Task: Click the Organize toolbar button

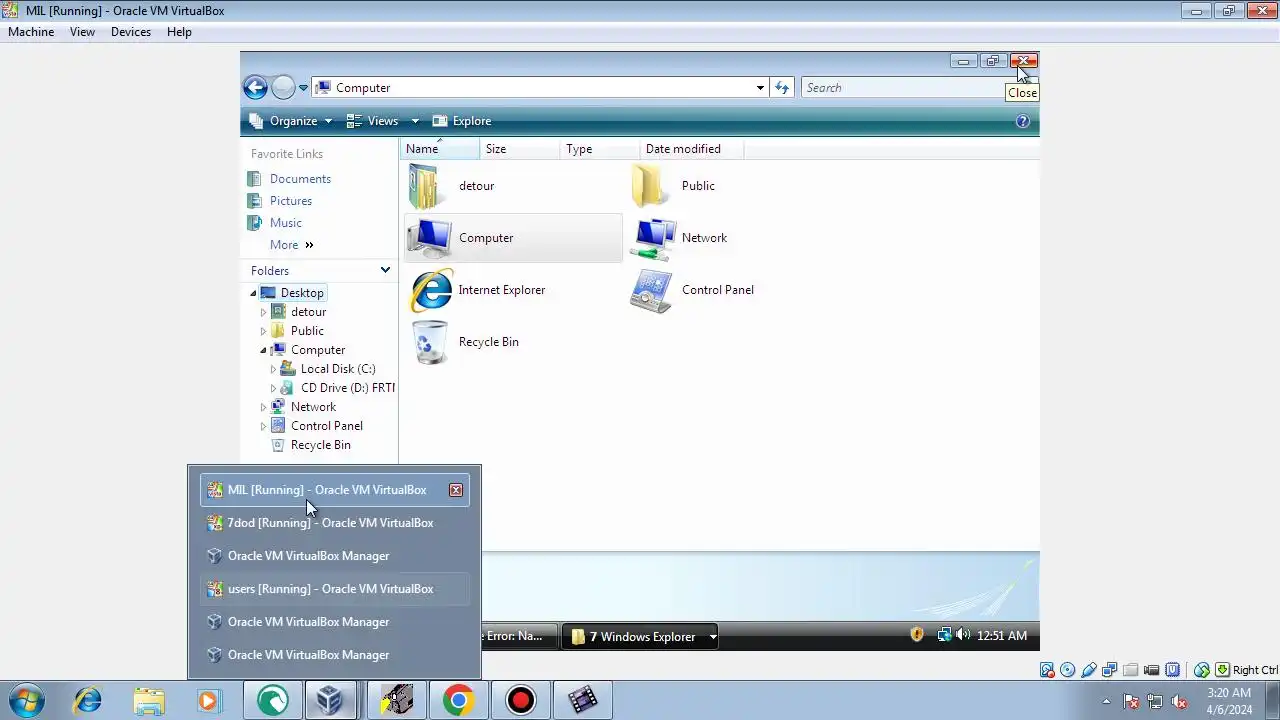Action: [291, 121]
